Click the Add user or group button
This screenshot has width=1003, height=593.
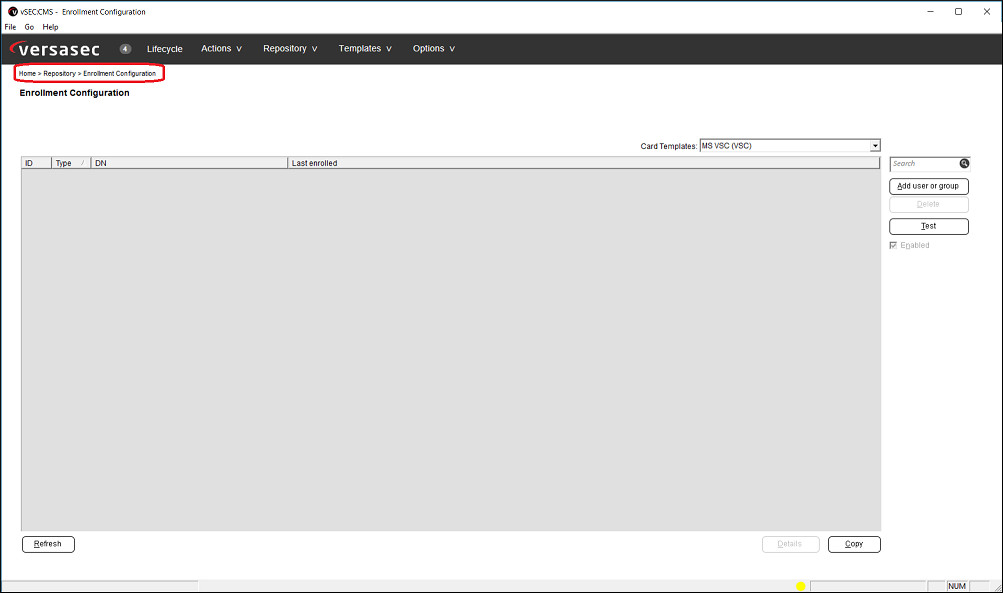tap(929, 186)
